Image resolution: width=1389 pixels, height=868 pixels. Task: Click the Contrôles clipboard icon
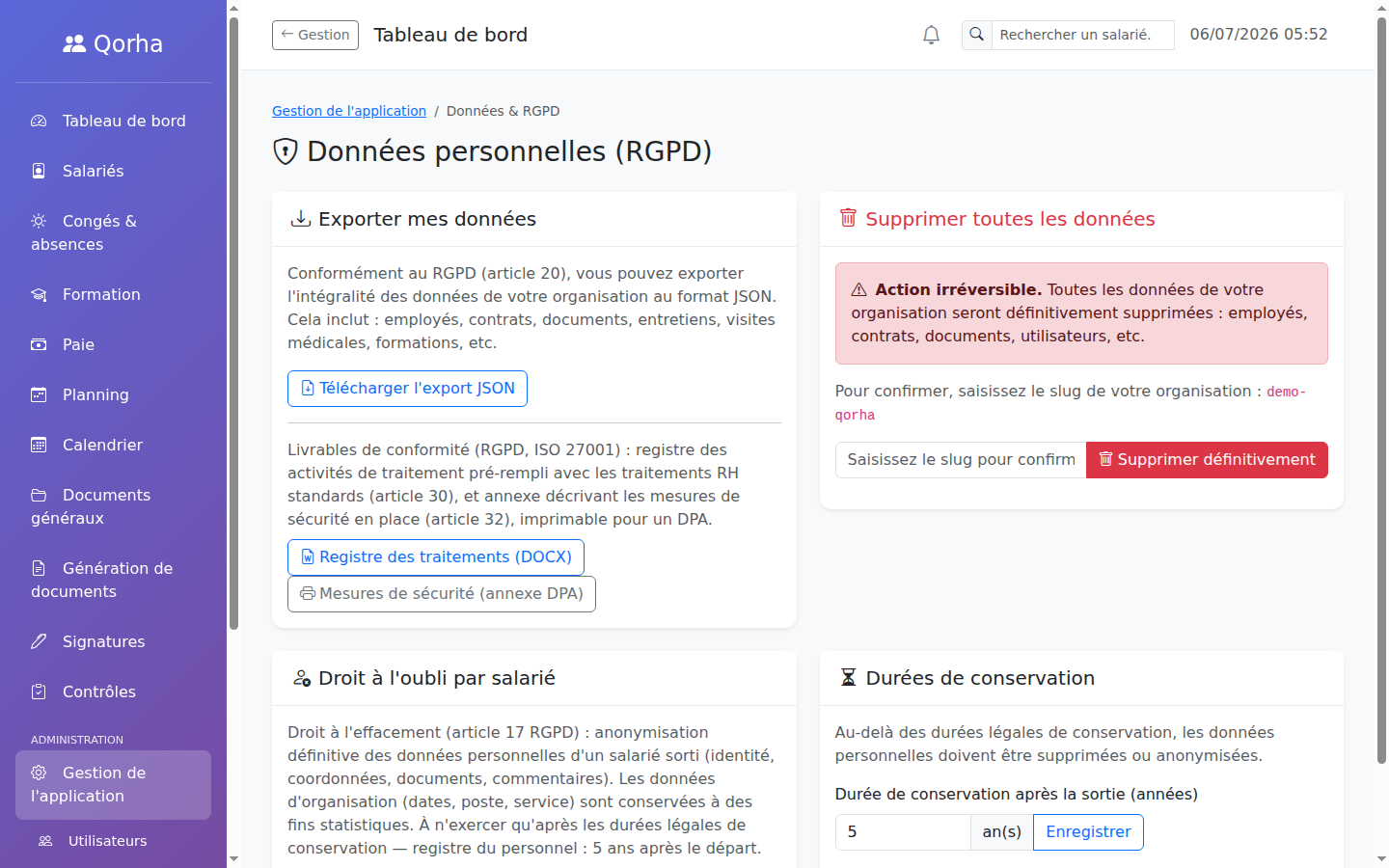pyautogui.click(x=39, y=692)
